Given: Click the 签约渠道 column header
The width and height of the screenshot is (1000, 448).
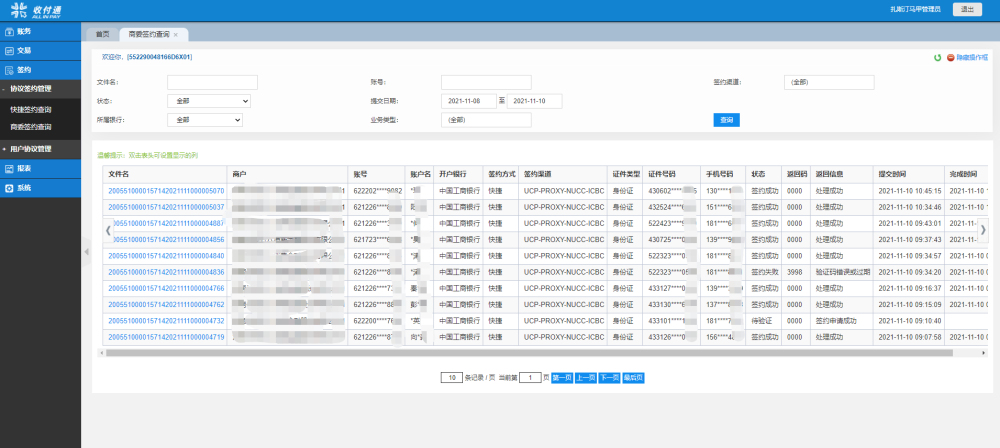Looking at the screenshot, I should [562, 174].
